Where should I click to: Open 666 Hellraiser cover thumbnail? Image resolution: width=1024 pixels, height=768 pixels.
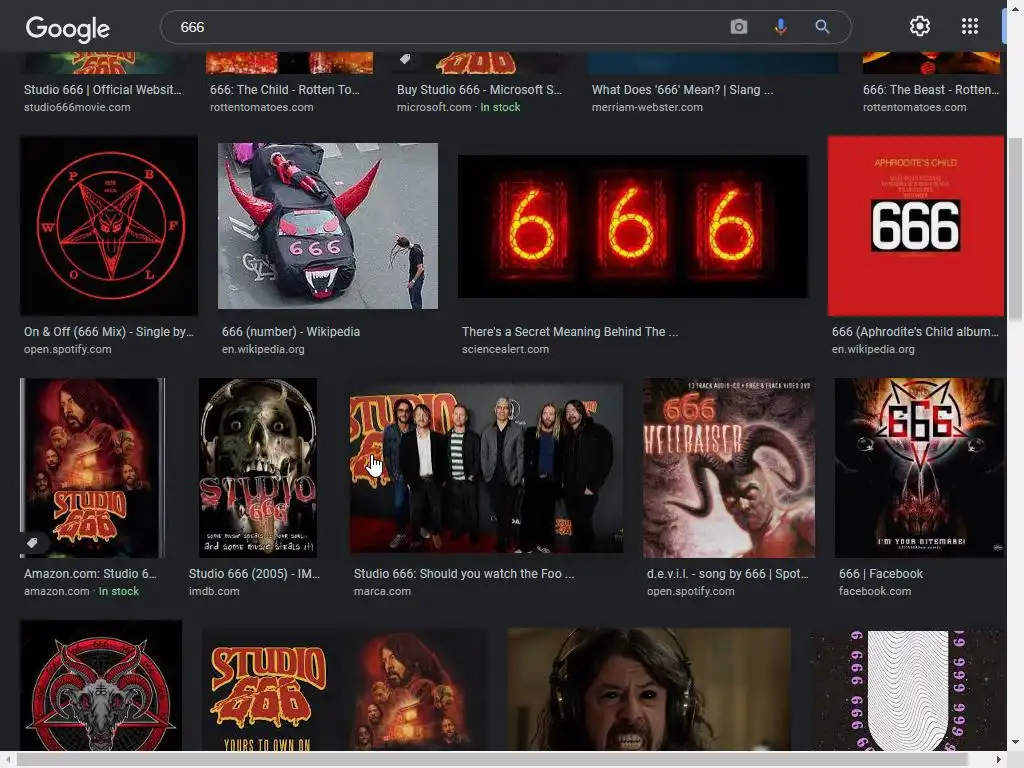point(729,468)
